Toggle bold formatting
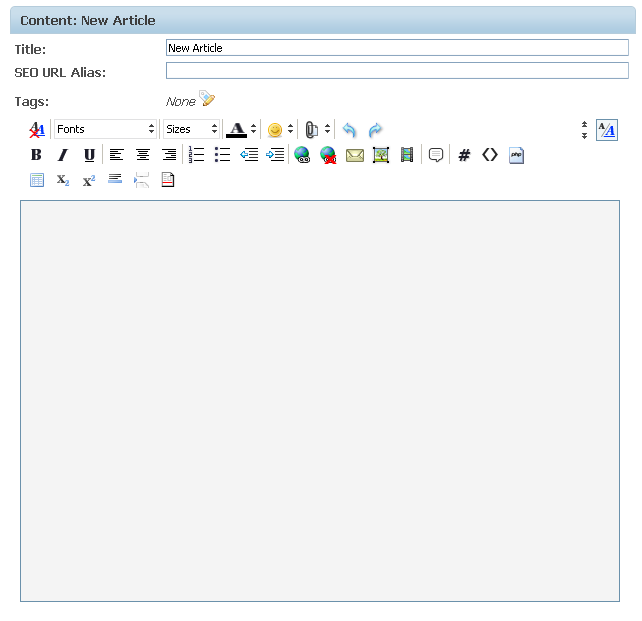 click(36, 155)
